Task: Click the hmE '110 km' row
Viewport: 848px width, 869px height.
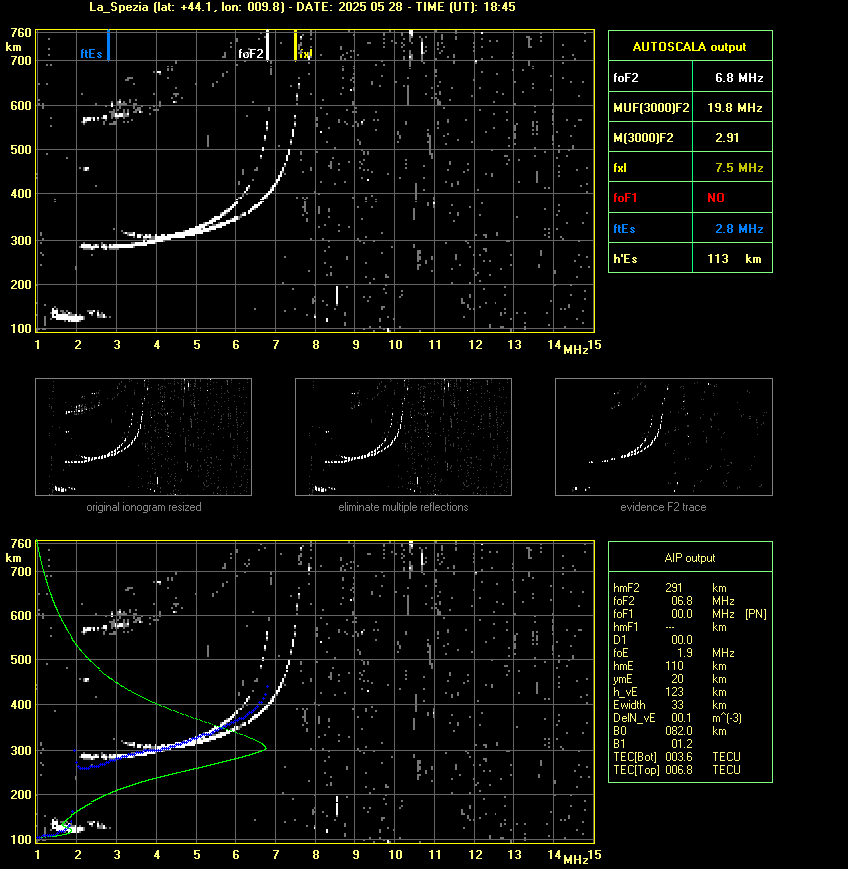Action: (670, 666)
